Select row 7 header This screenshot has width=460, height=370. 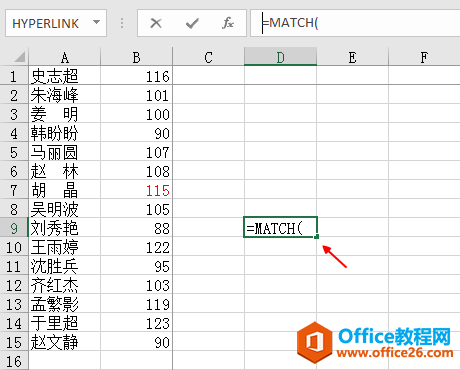pos(14,190)
